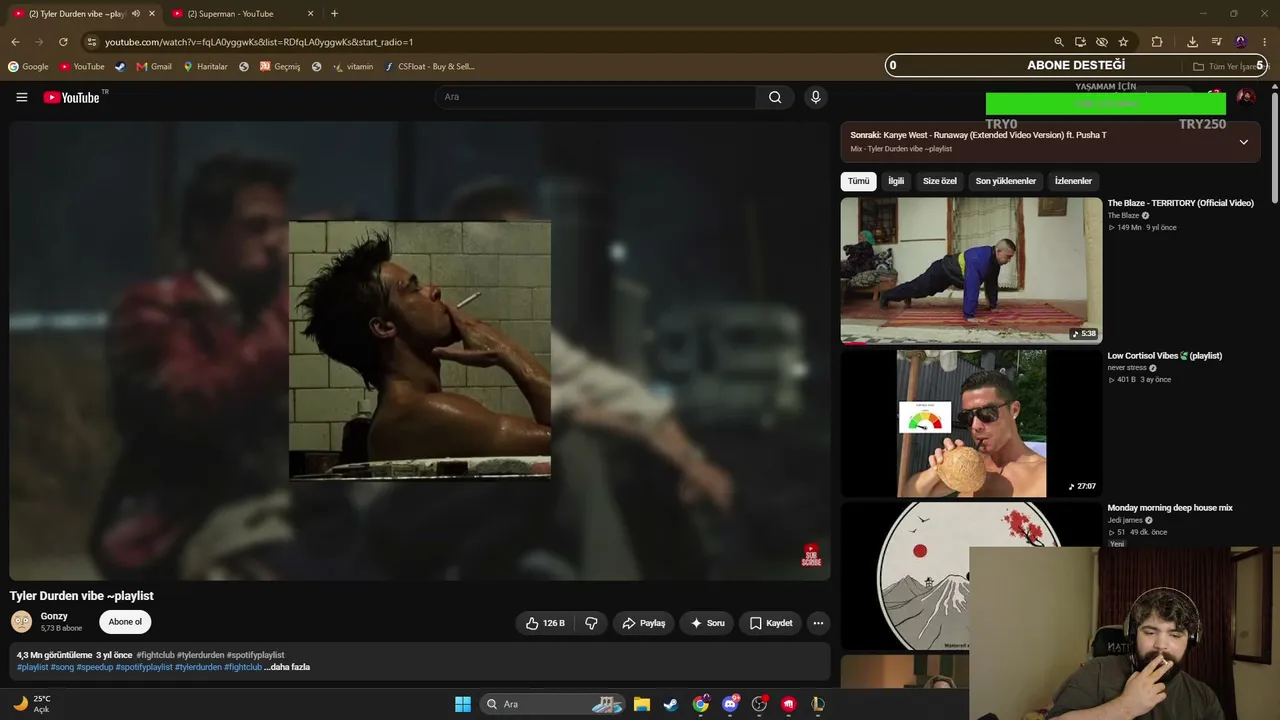Go to YouTube home via logo
The width and height of the screenshot is (1280, 720).
71,97
